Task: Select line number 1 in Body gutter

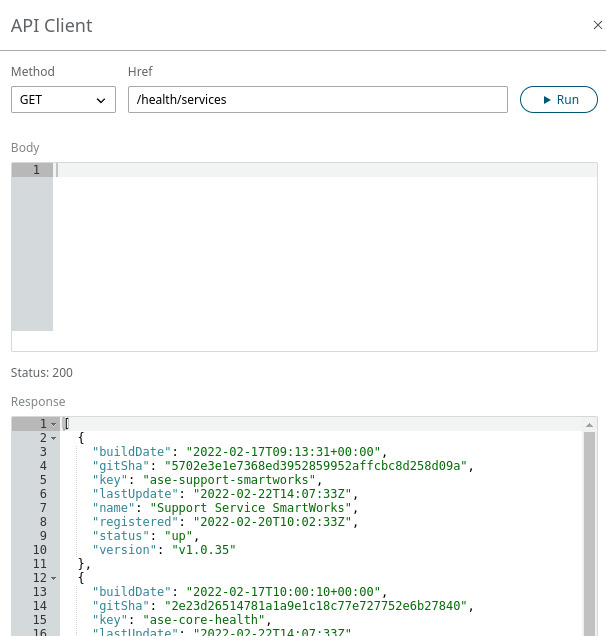Action: 36,170
